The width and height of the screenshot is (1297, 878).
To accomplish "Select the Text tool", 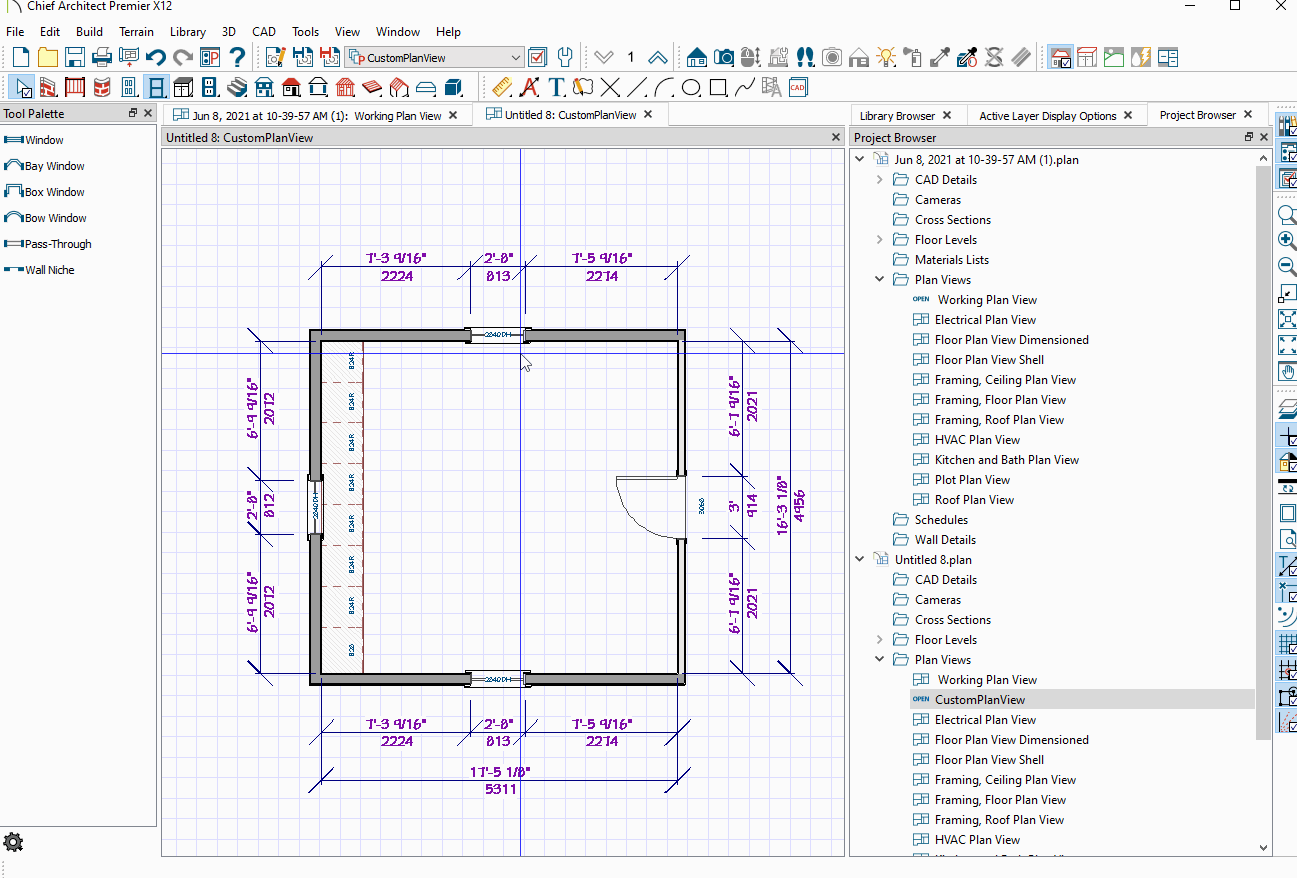I will [556, 88].
